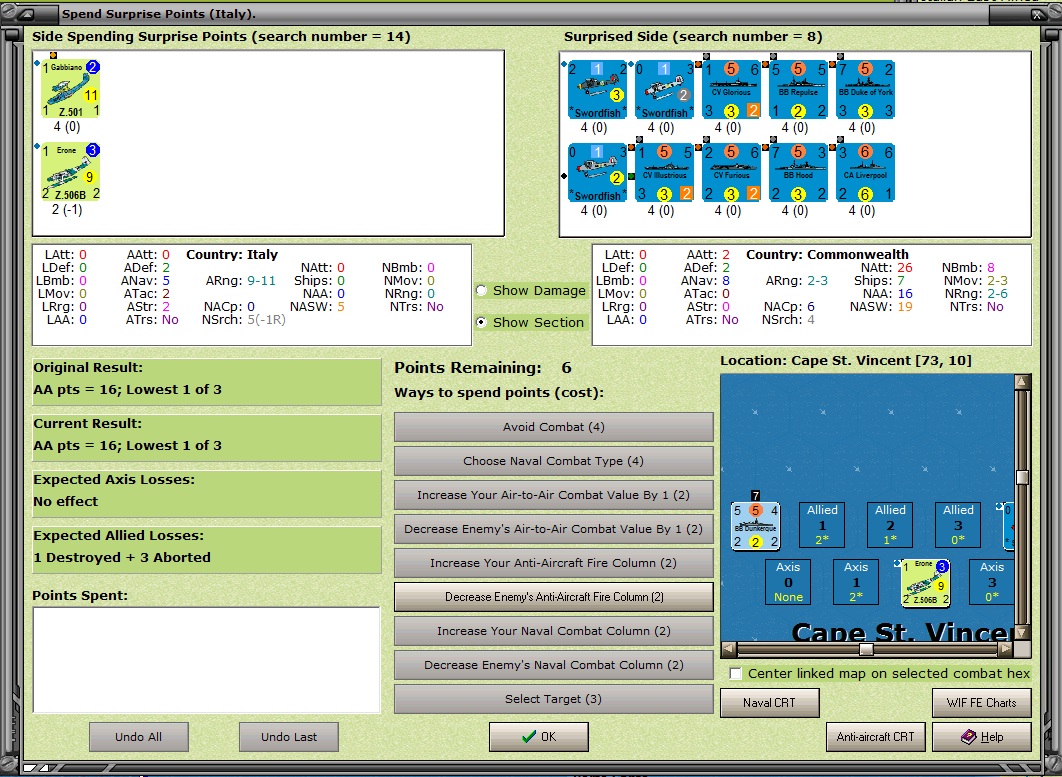Click Decrease Enemy's Air-to-Air Combat Value

click(553, 528)
